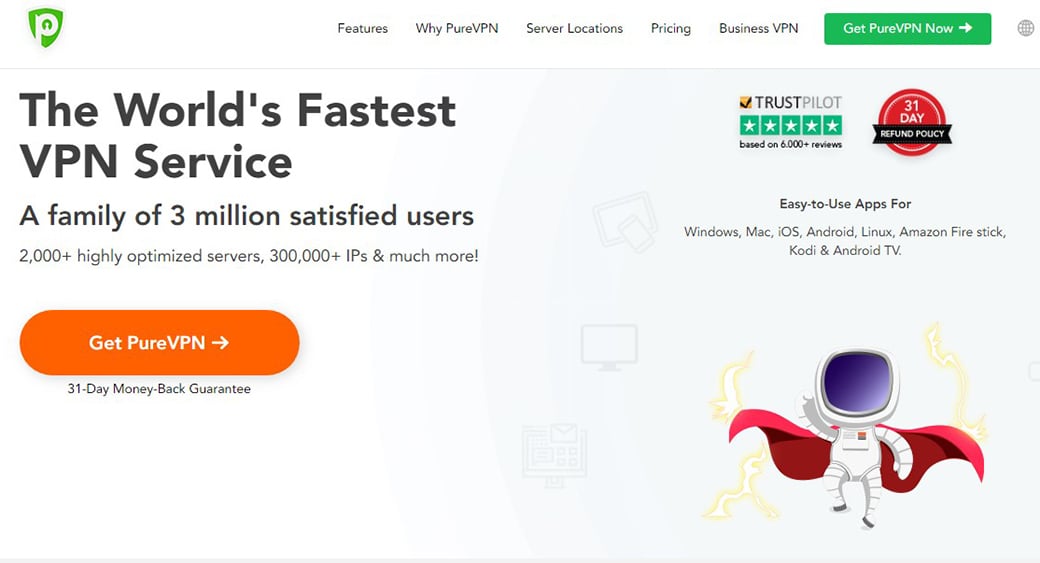Open the globe language selector
This screenshot has width=1040, height=563.
pyautogui.click(x=1025, y=28)
